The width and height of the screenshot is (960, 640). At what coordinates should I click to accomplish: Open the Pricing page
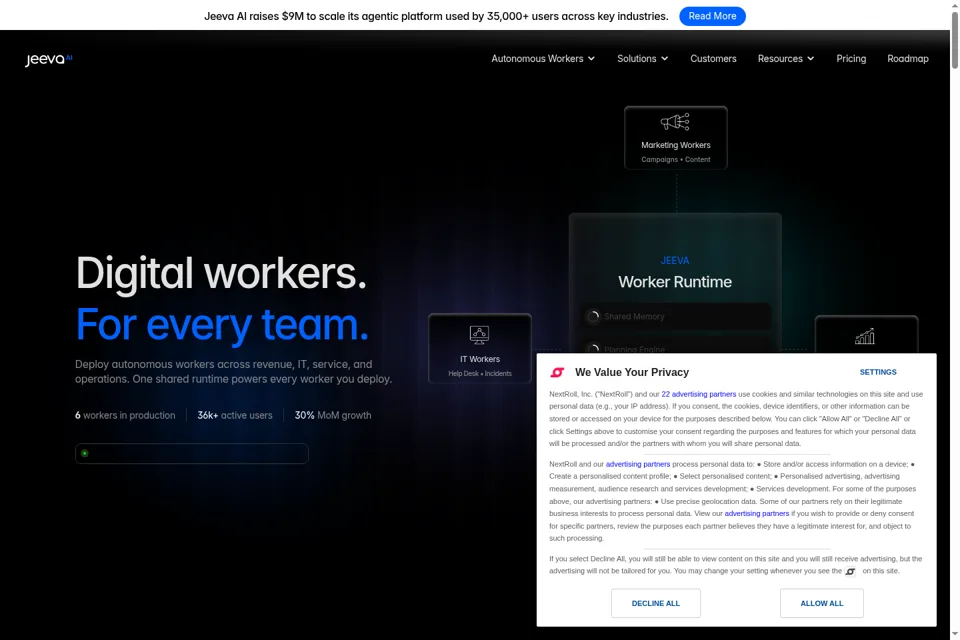851,59
